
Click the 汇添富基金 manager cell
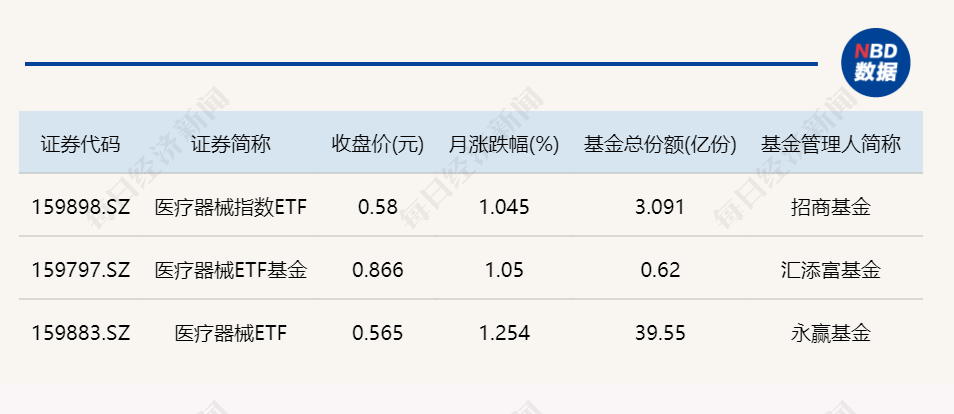[x=830, y=270]
